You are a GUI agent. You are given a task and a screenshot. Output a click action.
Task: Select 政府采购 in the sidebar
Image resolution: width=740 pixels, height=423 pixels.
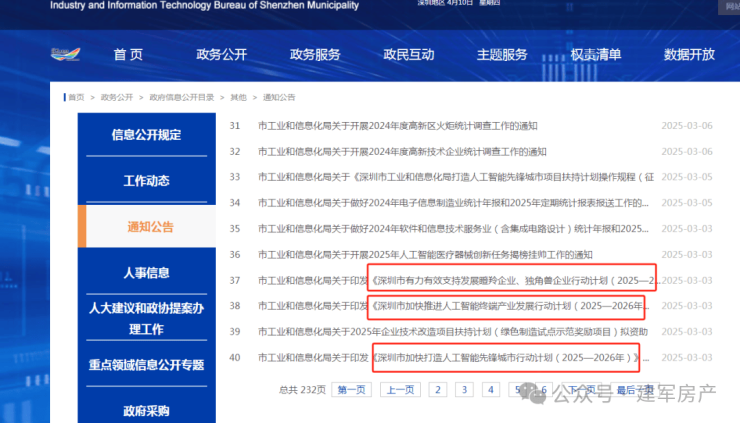(146, 411)
